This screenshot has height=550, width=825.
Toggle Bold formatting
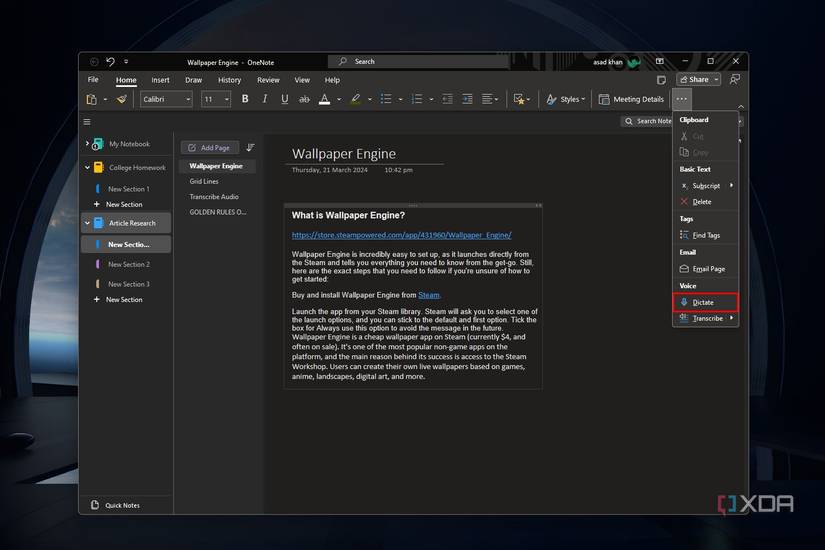tap(245, 99)
